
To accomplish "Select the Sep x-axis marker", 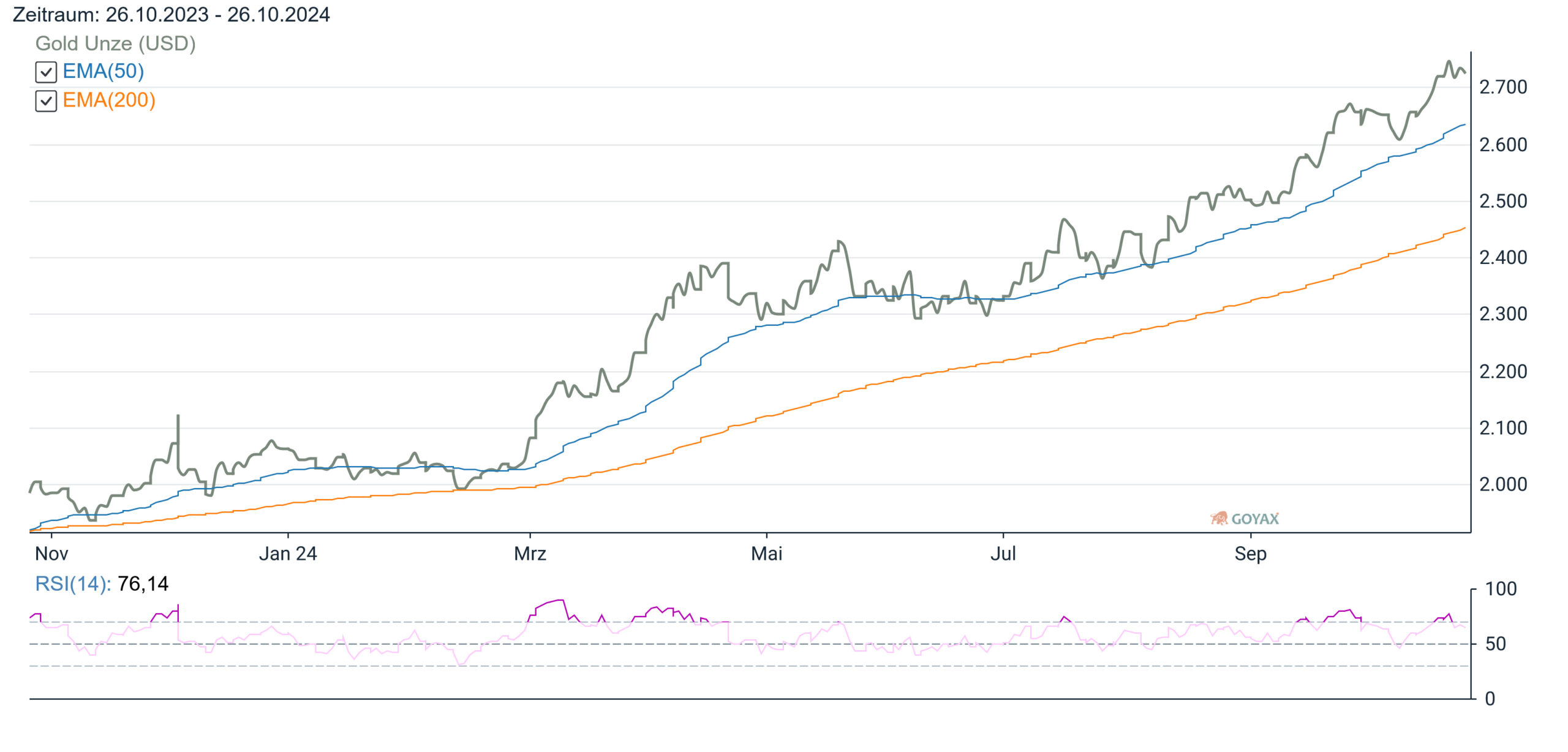I will 1250,554.
